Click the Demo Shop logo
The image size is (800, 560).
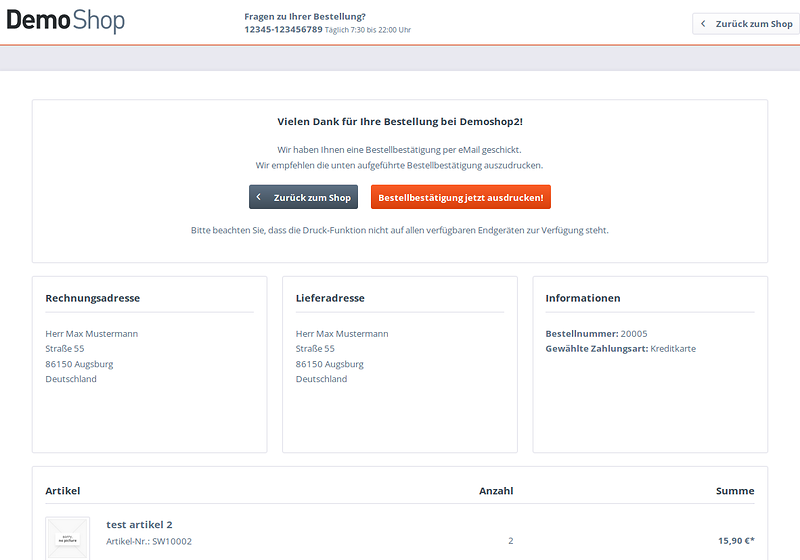point(66,21)
